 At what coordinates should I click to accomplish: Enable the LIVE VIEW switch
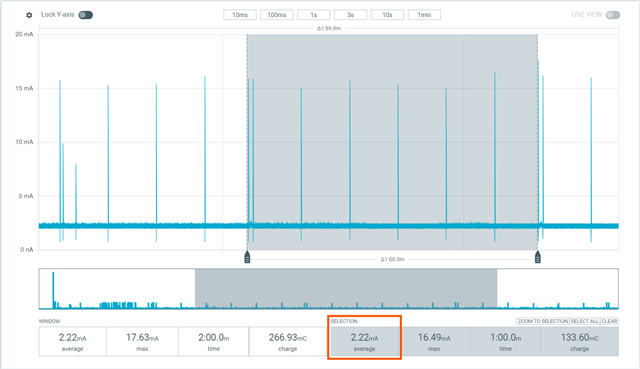(613, 15)
